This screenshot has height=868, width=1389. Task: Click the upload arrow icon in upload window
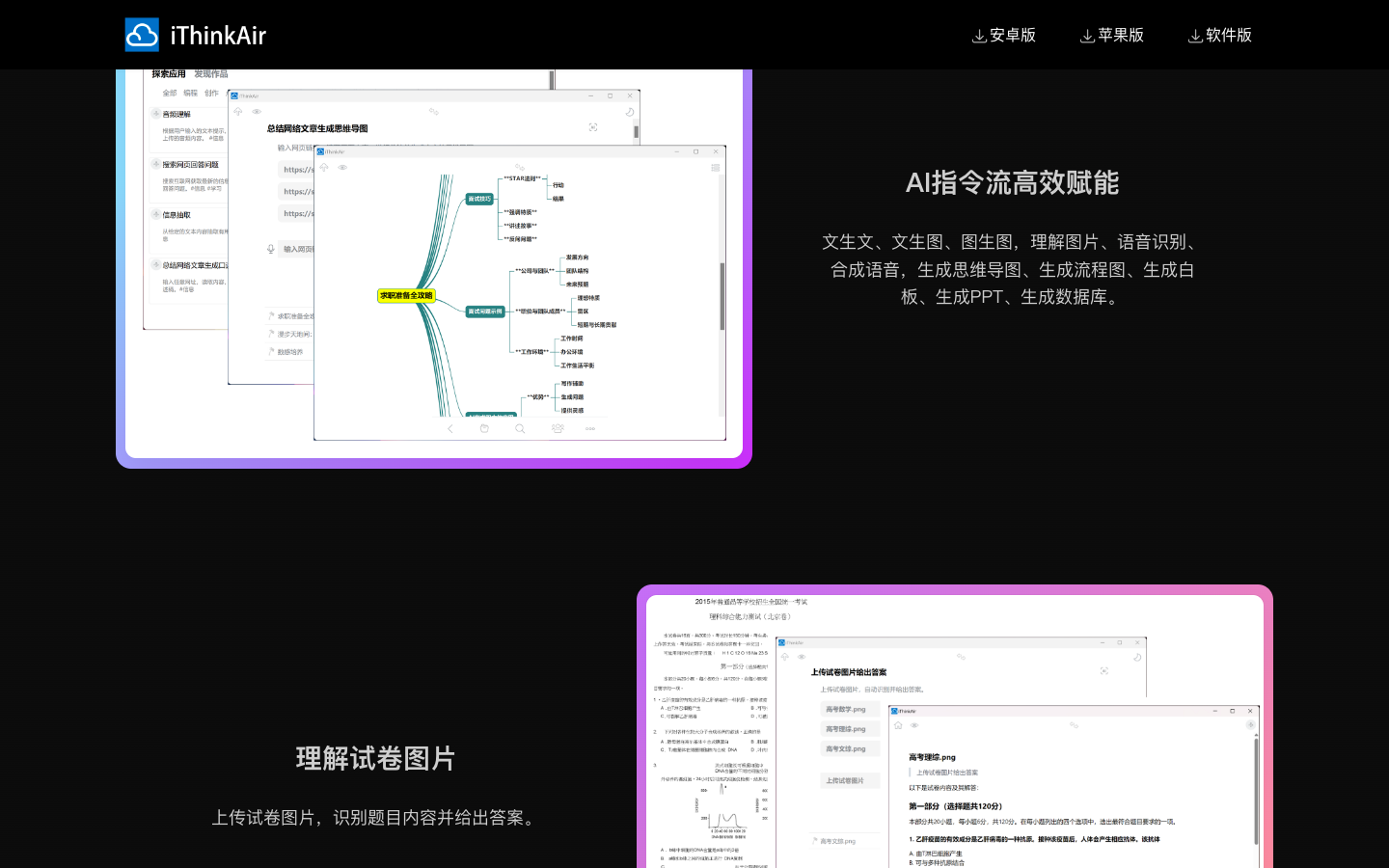click(784, 657)
